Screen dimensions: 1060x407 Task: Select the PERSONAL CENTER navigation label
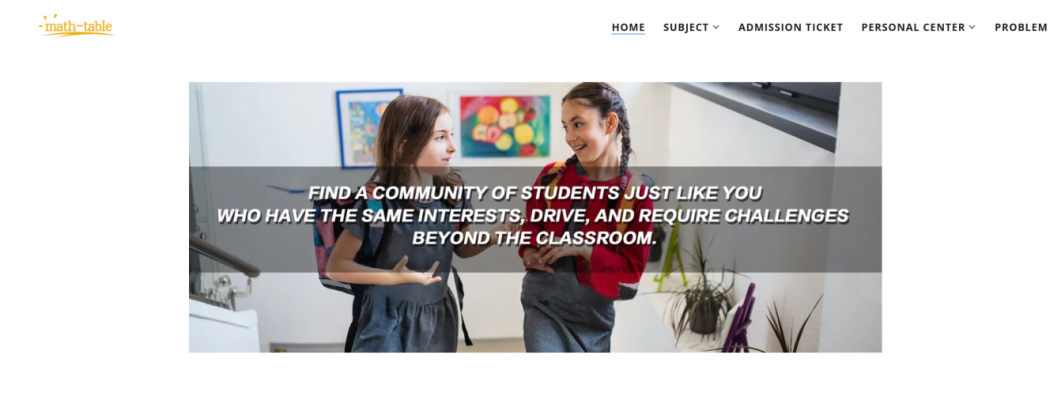coord(913,28)
